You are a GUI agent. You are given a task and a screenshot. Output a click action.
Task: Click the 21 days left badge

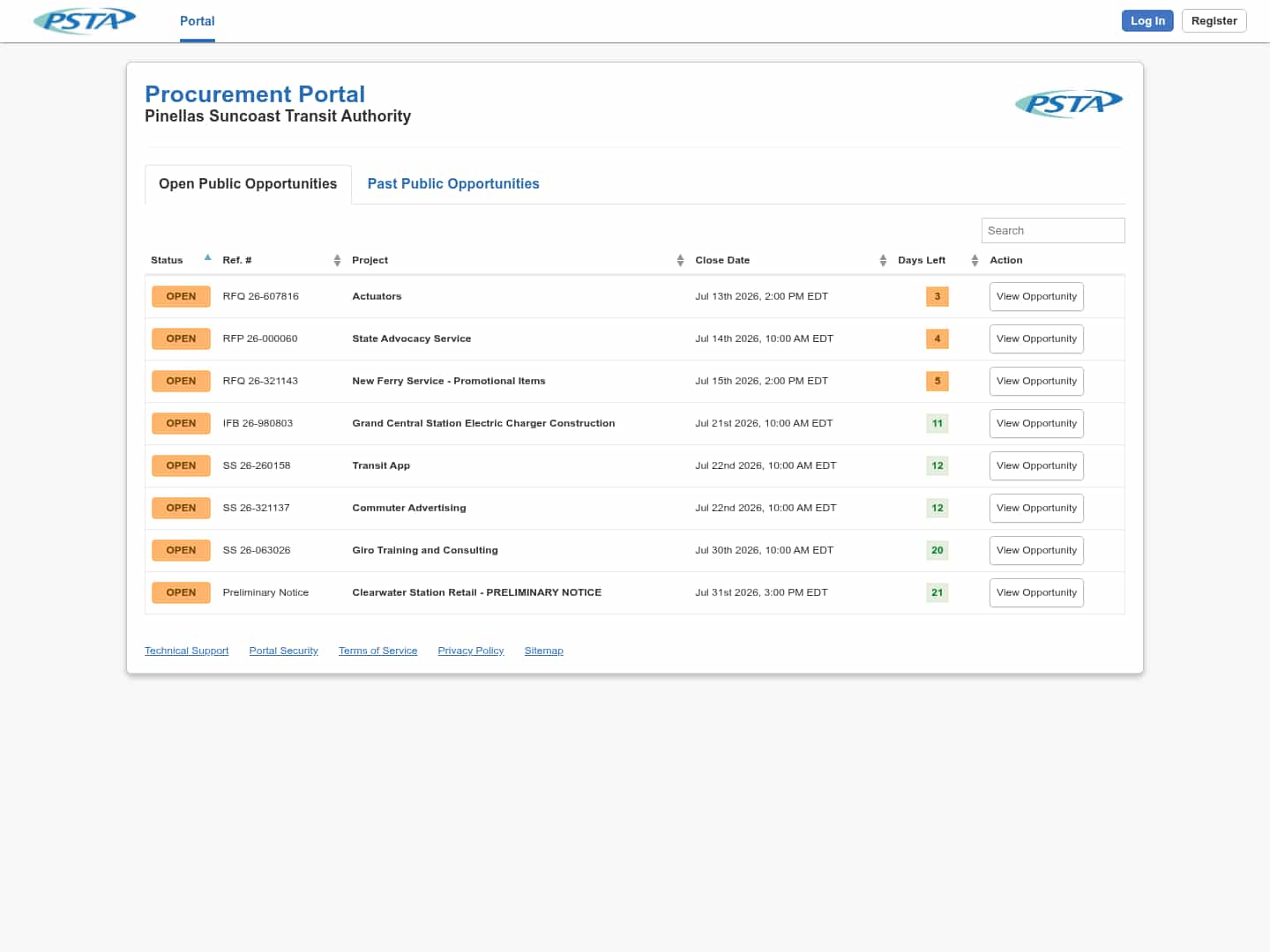(937, 592)
